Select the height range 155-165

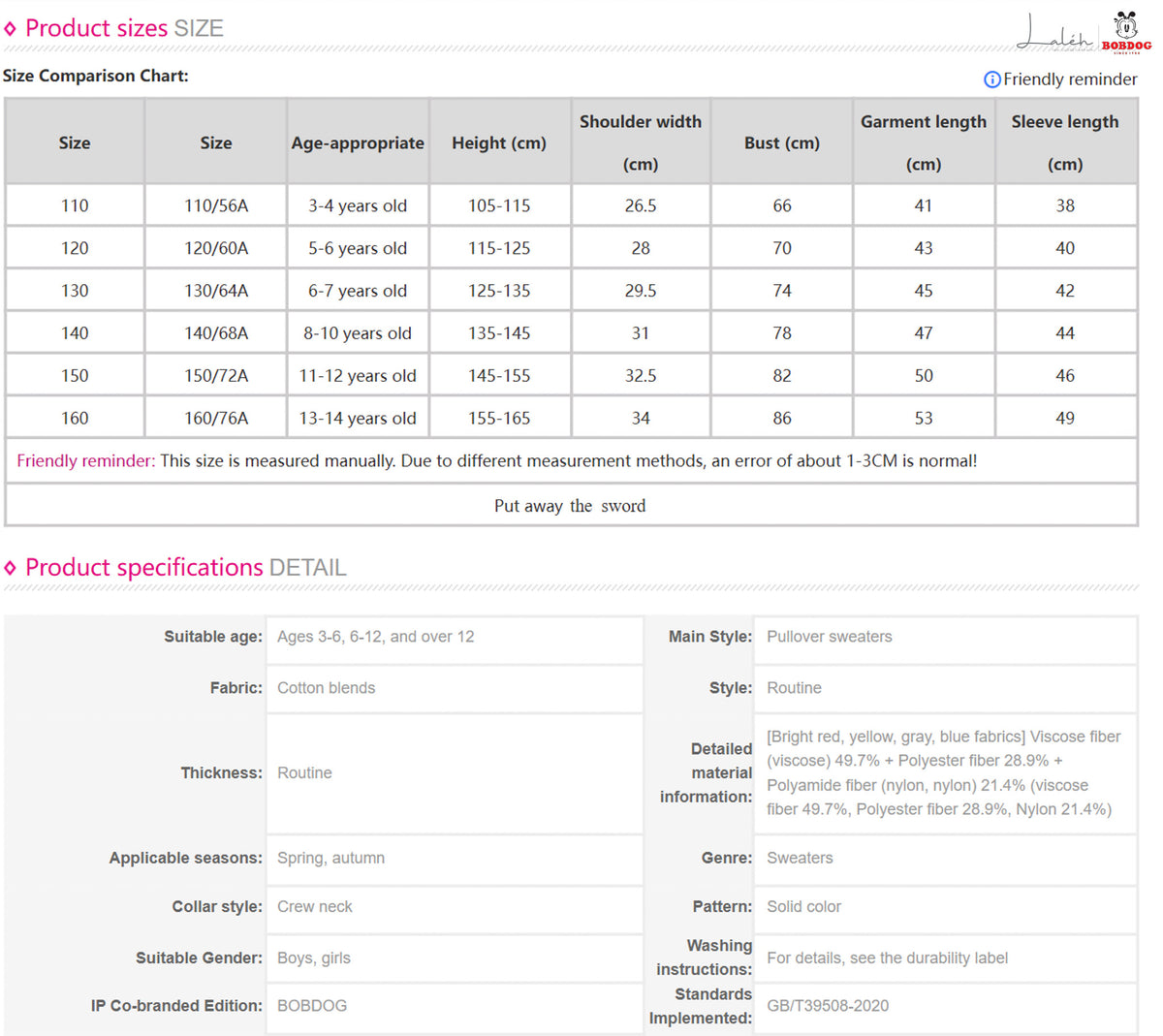[x=499, y=419]
